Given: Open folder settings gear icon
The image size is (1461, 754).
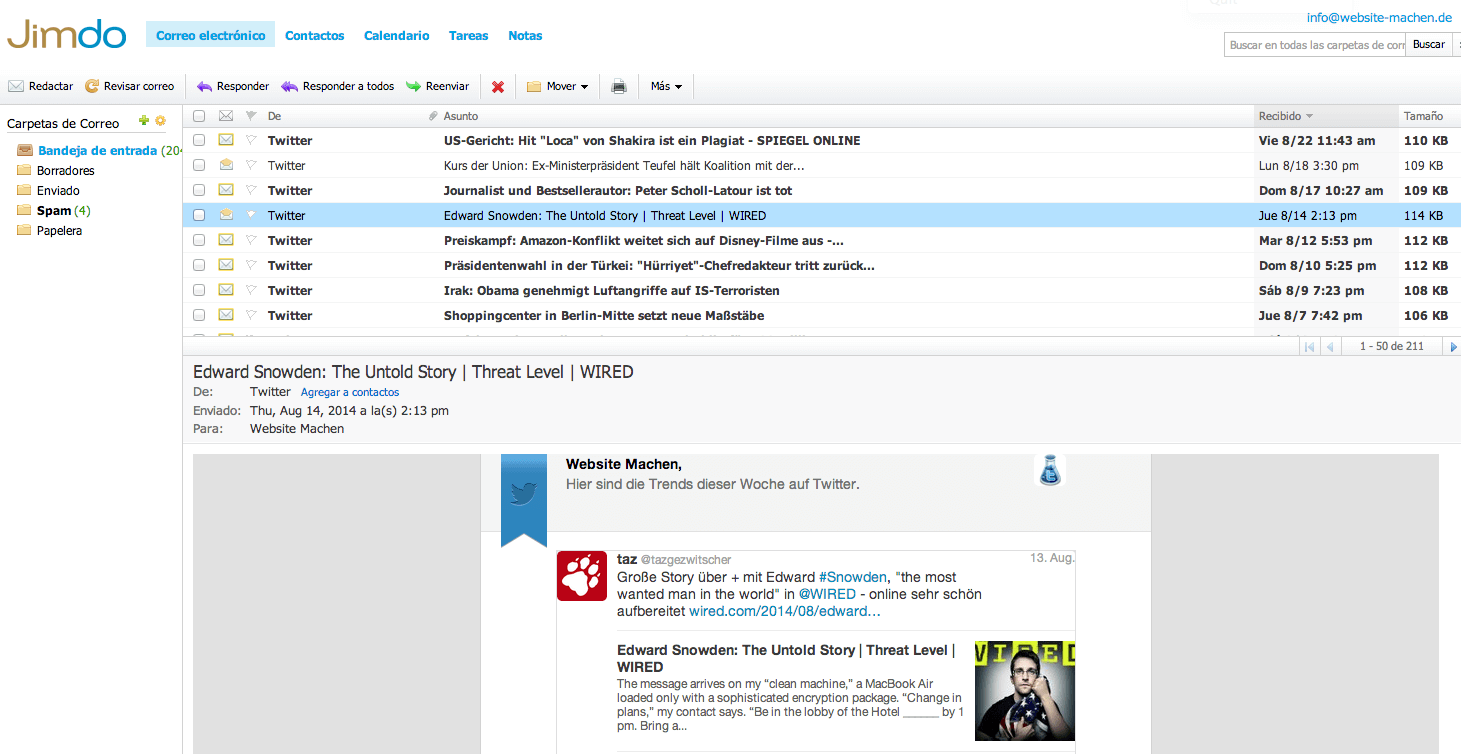Looking at the screenshot, I should pyautogui.click(x=160, y=121).
